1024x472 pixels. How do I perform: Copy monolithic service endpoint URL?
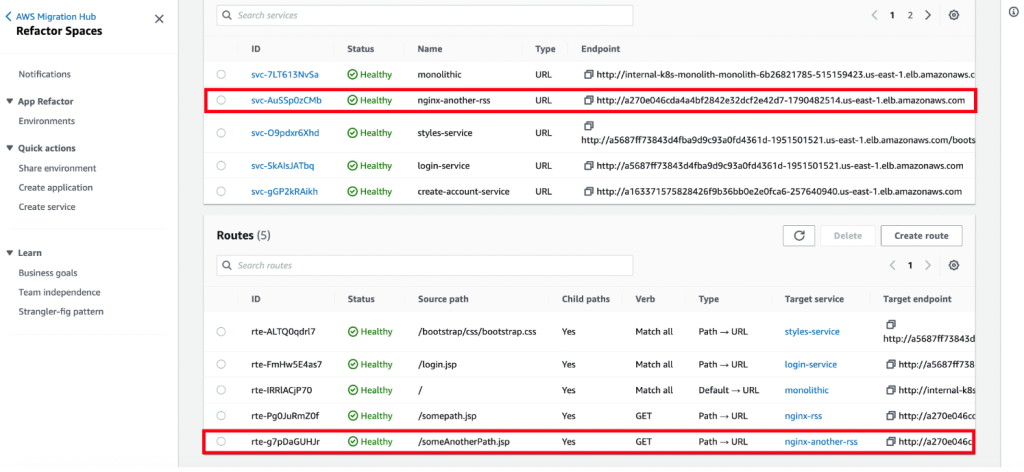[x=588, y=74]
